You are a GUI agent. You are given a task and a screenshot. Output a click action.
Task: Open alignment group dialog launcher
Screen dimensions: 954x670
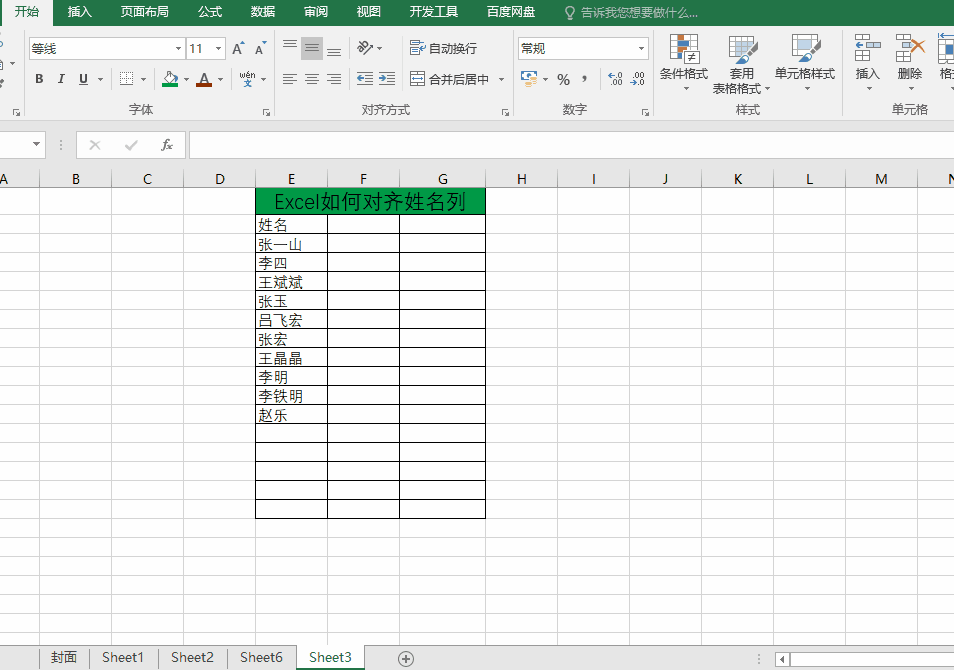coord(505,113)
